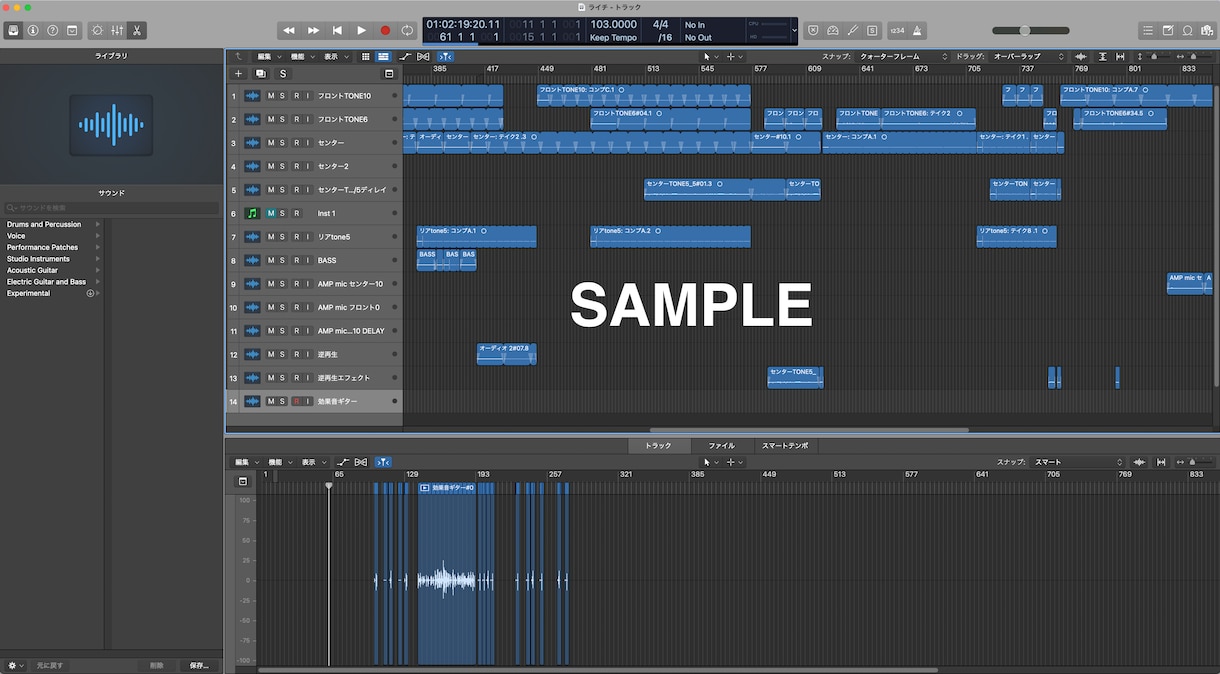Toggle Cycle mode in transport

coord(407,30)
